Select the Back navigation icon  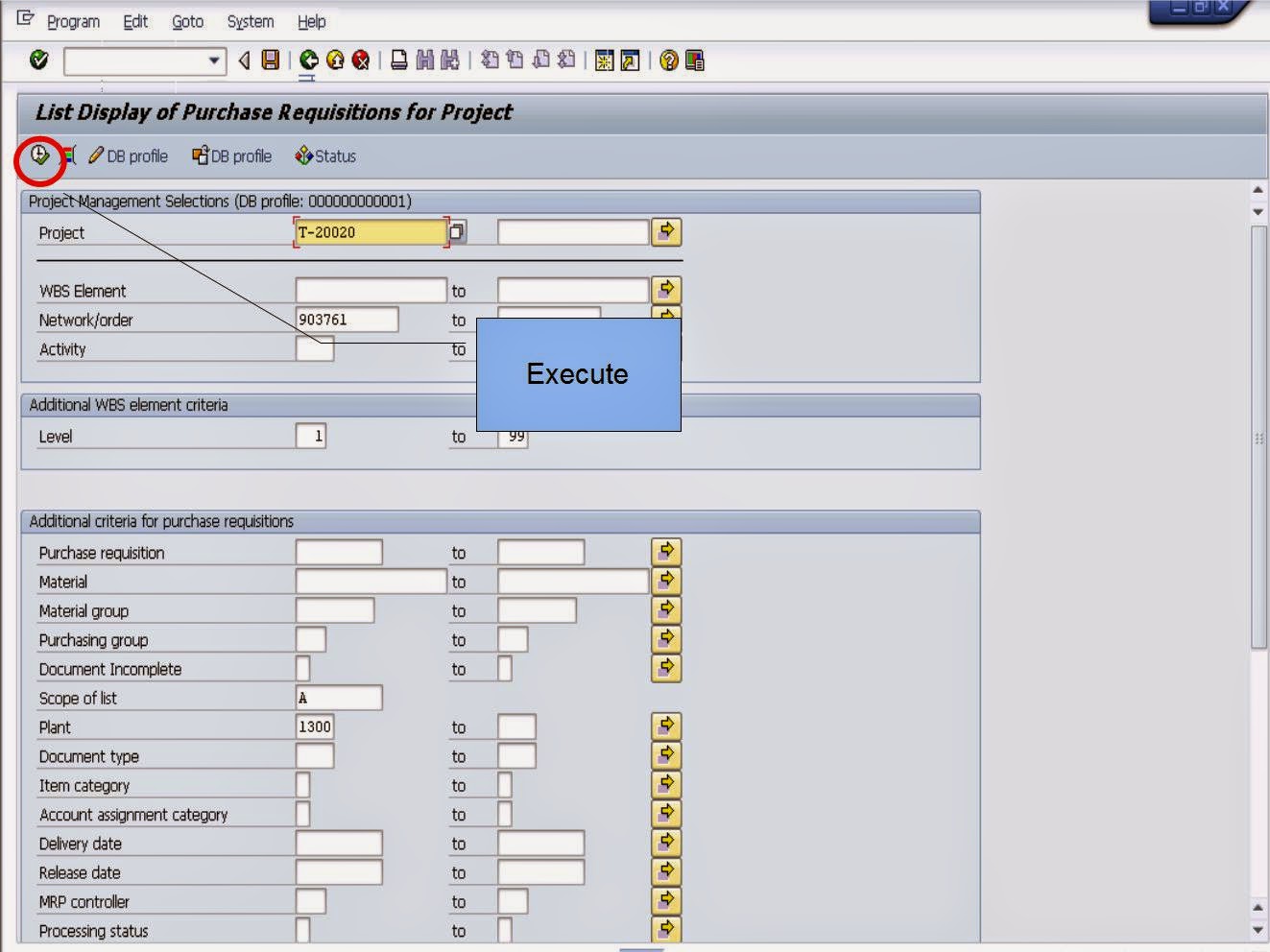coord(309,59)
